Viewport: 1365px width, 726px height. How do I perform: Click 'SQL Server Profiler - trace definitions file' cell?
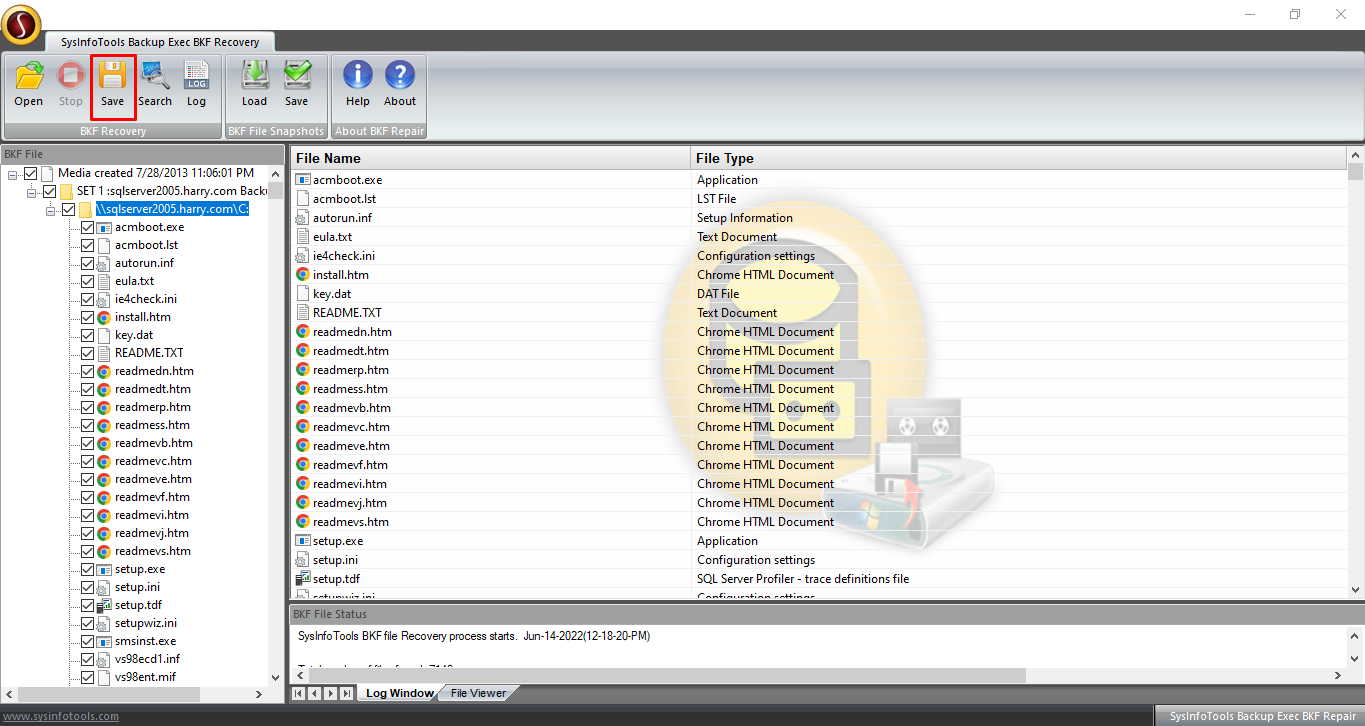click(803, 579)
